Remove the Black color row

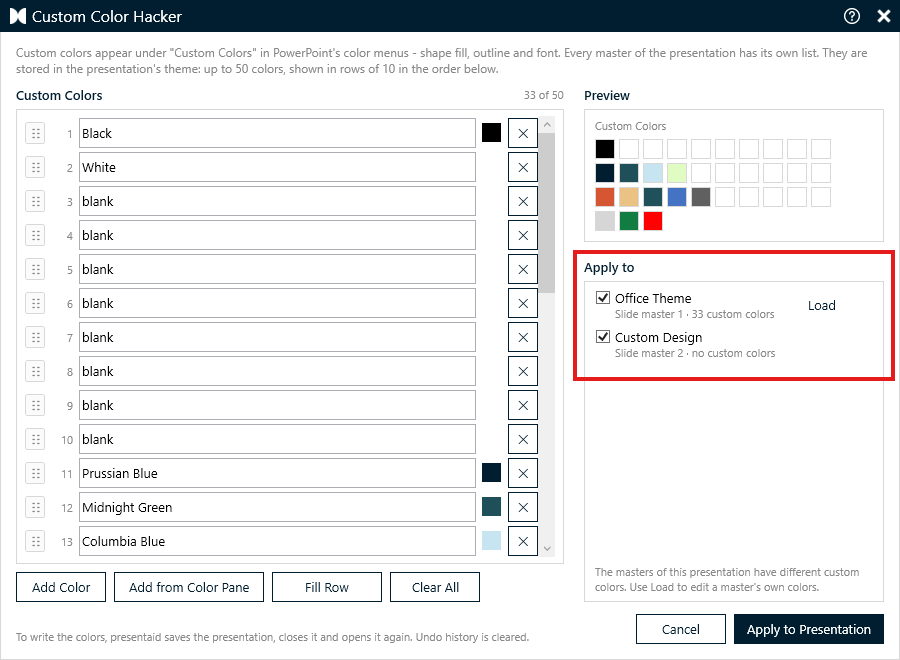click(523, 134)
